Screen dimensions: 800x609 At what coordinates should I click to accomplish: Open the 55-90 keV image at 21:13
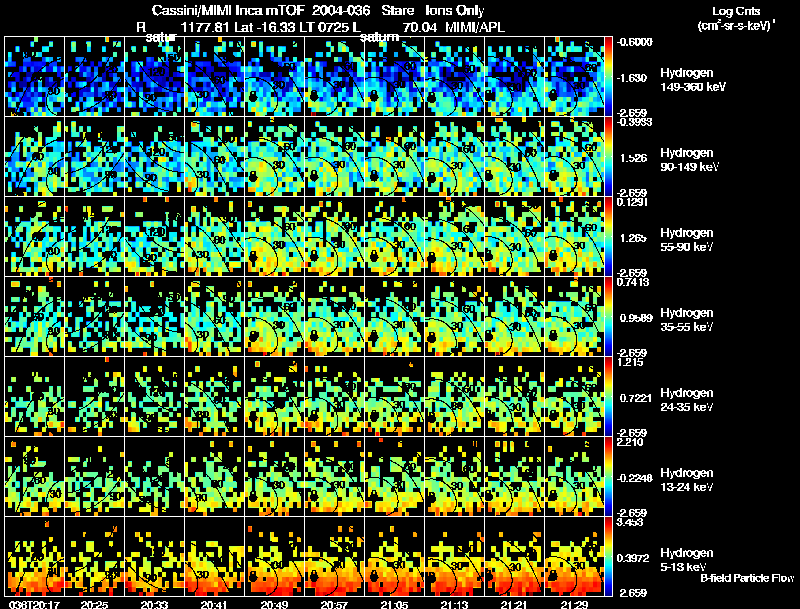pyautogui.click(x=455, y=237)
